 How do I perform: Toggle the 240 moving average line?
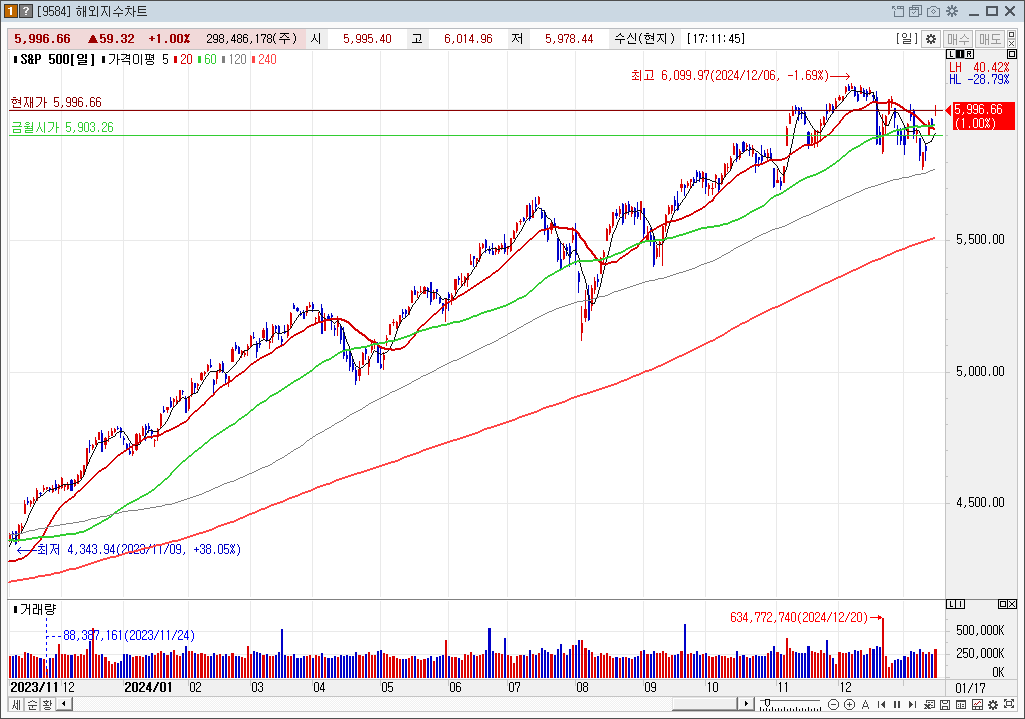click(x=265, y=59)
